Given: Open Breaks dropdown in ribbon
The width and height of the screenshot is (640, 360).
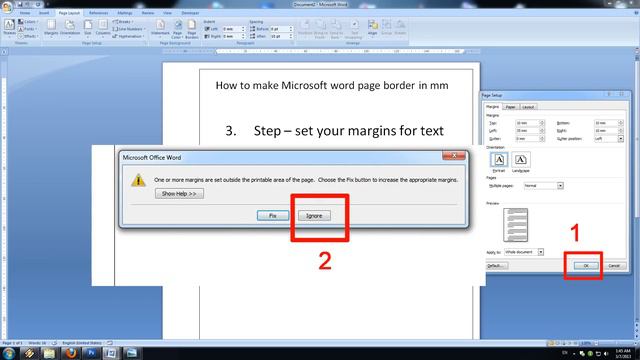Looking at the screenshot, I should tap(122, 22).
